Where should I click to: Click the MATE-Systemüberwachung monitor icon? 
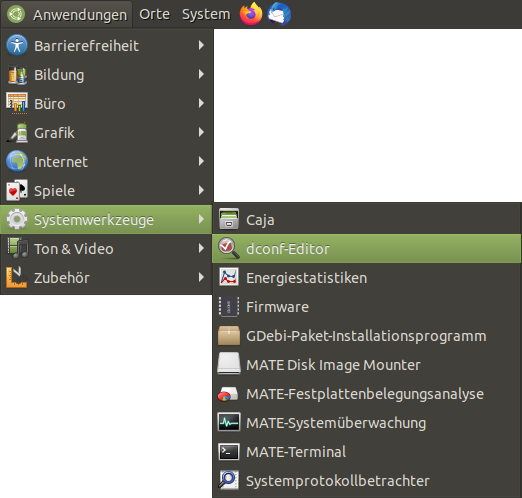229,422
